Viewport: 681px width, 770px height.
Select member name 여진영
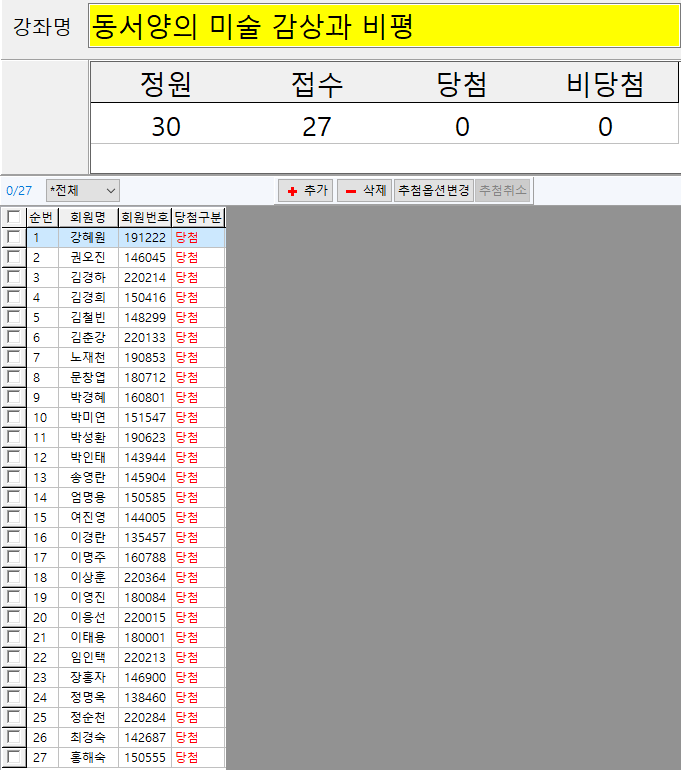tap(88, 517)
